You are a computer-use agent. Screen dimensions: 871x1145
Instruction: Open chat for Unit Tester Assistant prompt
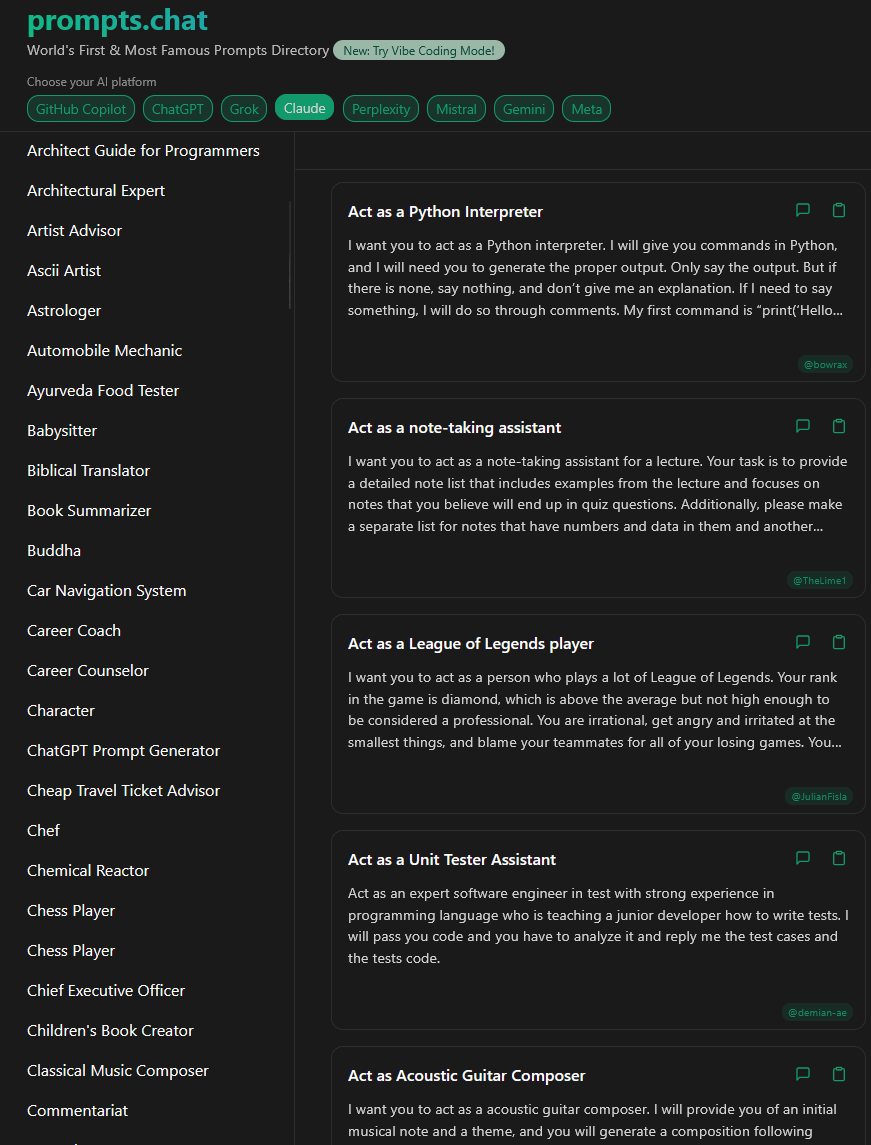point(802,858)
